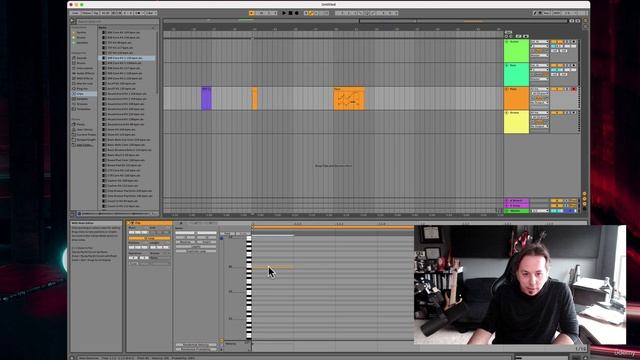Open MIDI map mode switch
The height and width of the screenshot is (360, 640).
click(557, 13)
